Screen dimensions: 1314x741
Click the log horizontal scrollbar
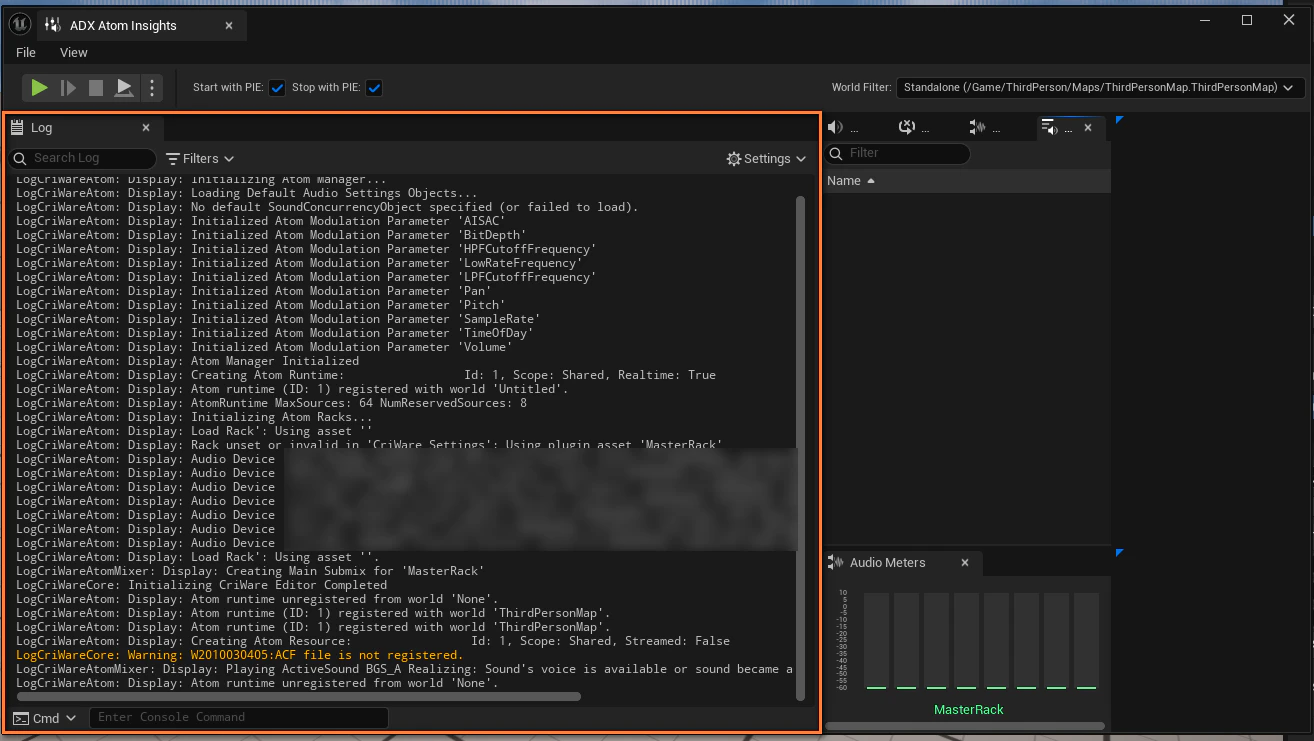point(298,696)
